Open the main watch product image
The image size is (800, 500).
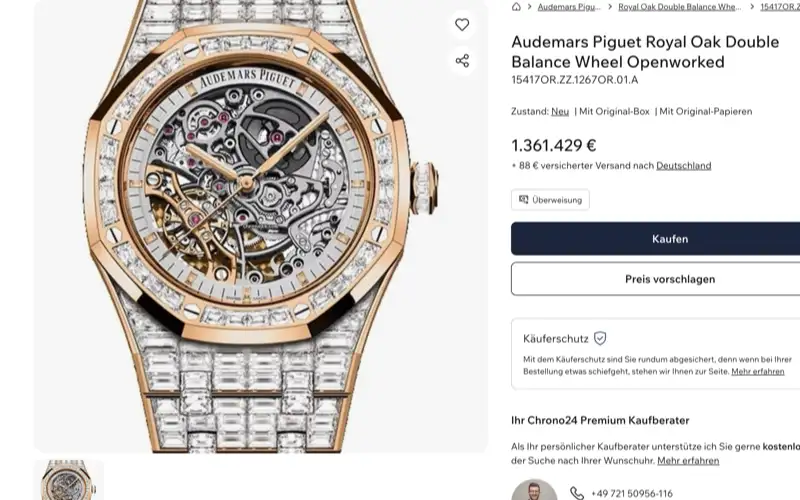(261, 226)
